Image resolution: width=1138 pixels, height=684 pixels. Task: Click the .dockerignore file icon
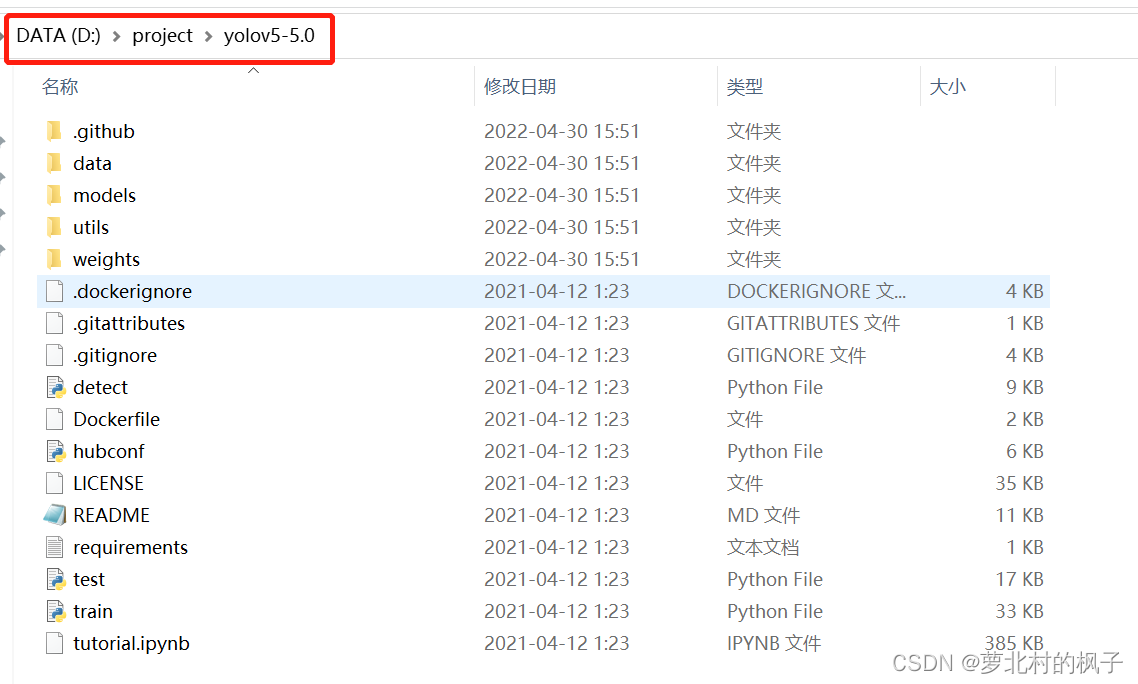[54, 291]
